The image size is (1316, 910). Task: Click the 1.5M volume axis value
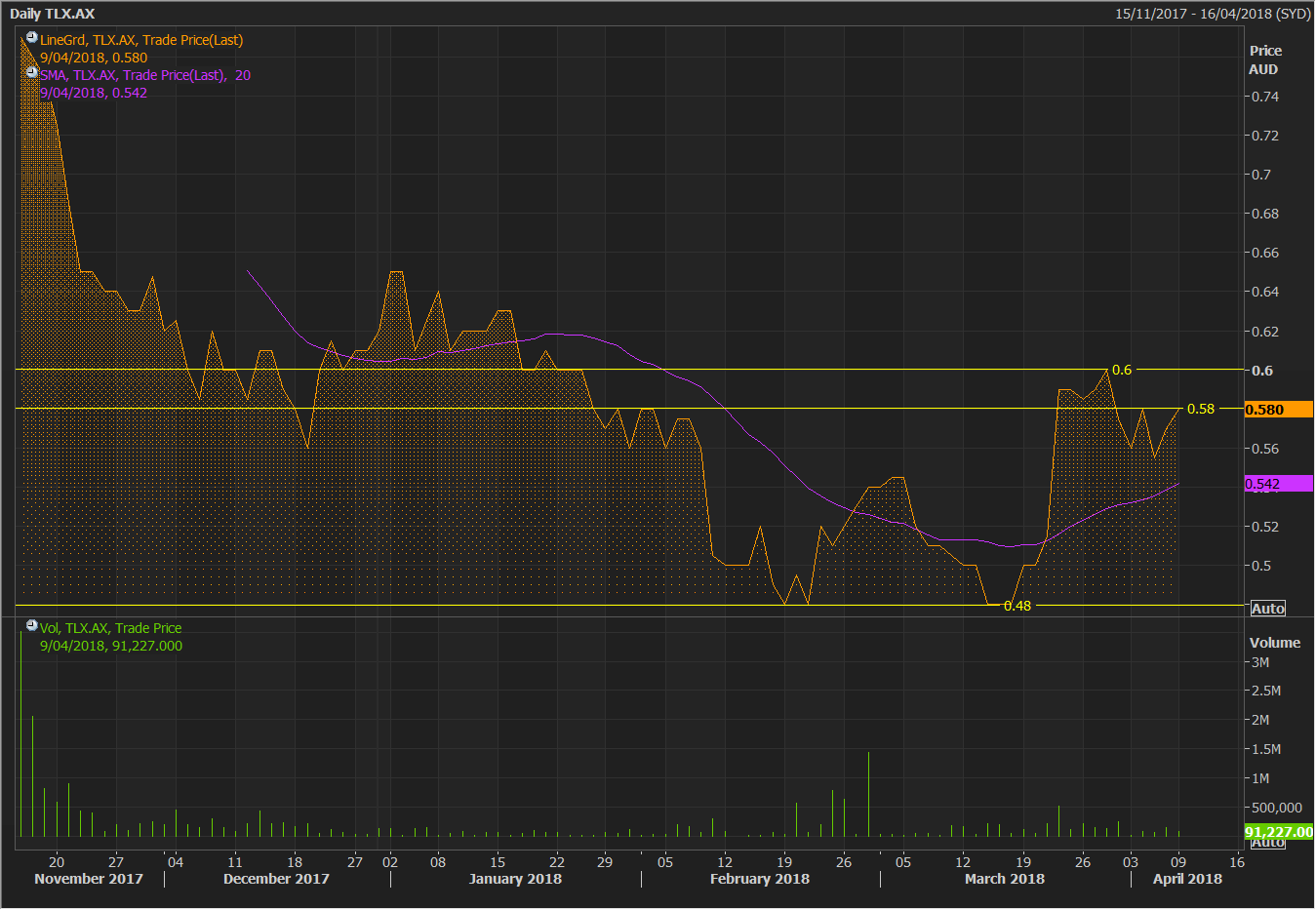(x=1266, y=749)
